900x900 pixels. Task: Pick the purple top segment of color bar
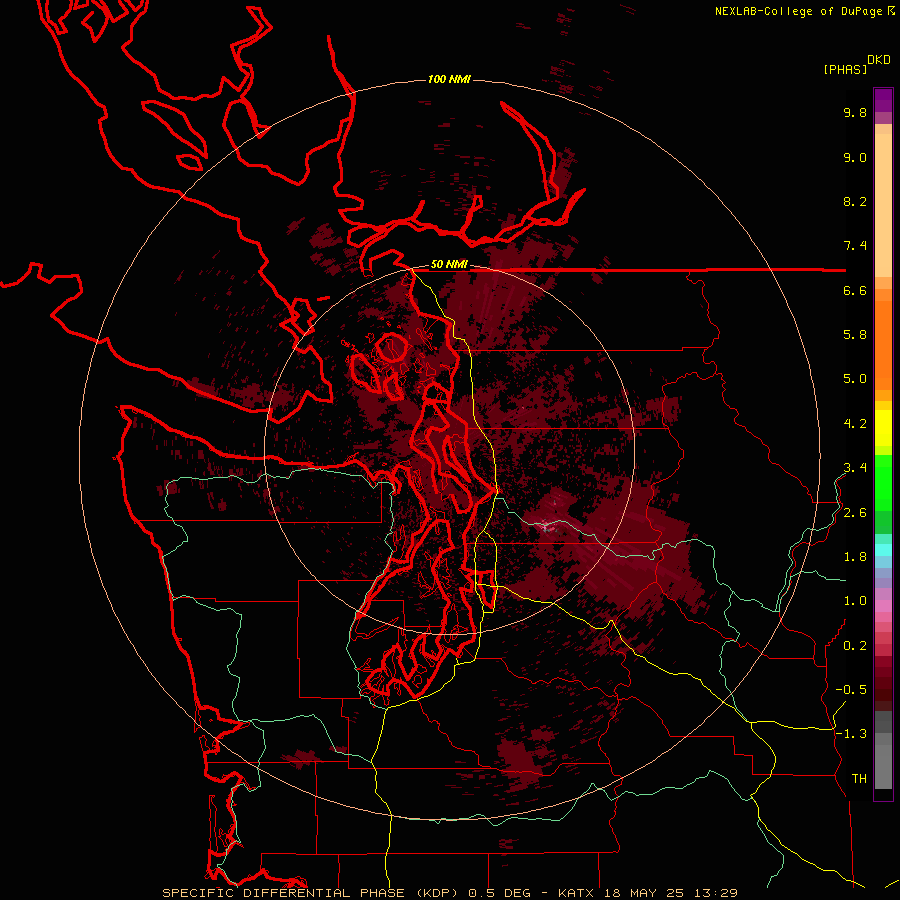883,100
